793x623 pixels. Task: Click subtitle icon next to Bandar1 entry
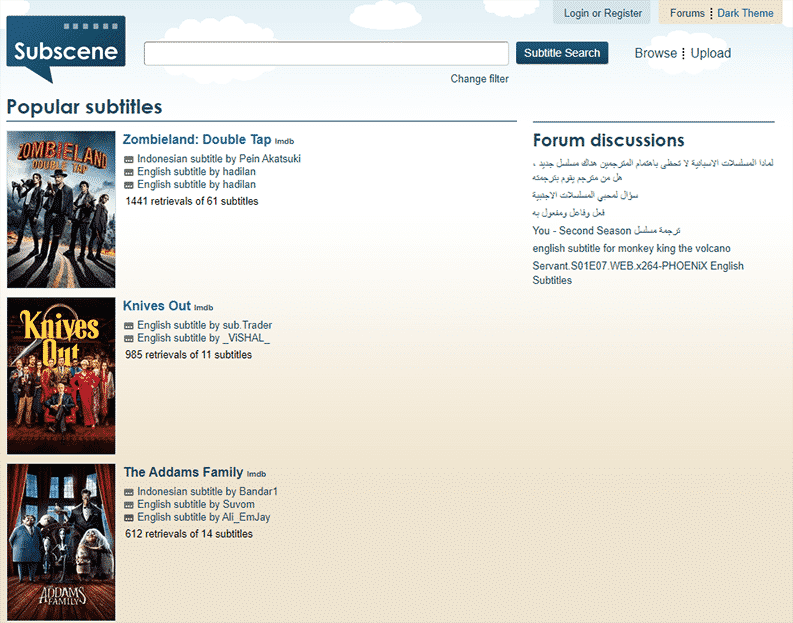point(129,492)
